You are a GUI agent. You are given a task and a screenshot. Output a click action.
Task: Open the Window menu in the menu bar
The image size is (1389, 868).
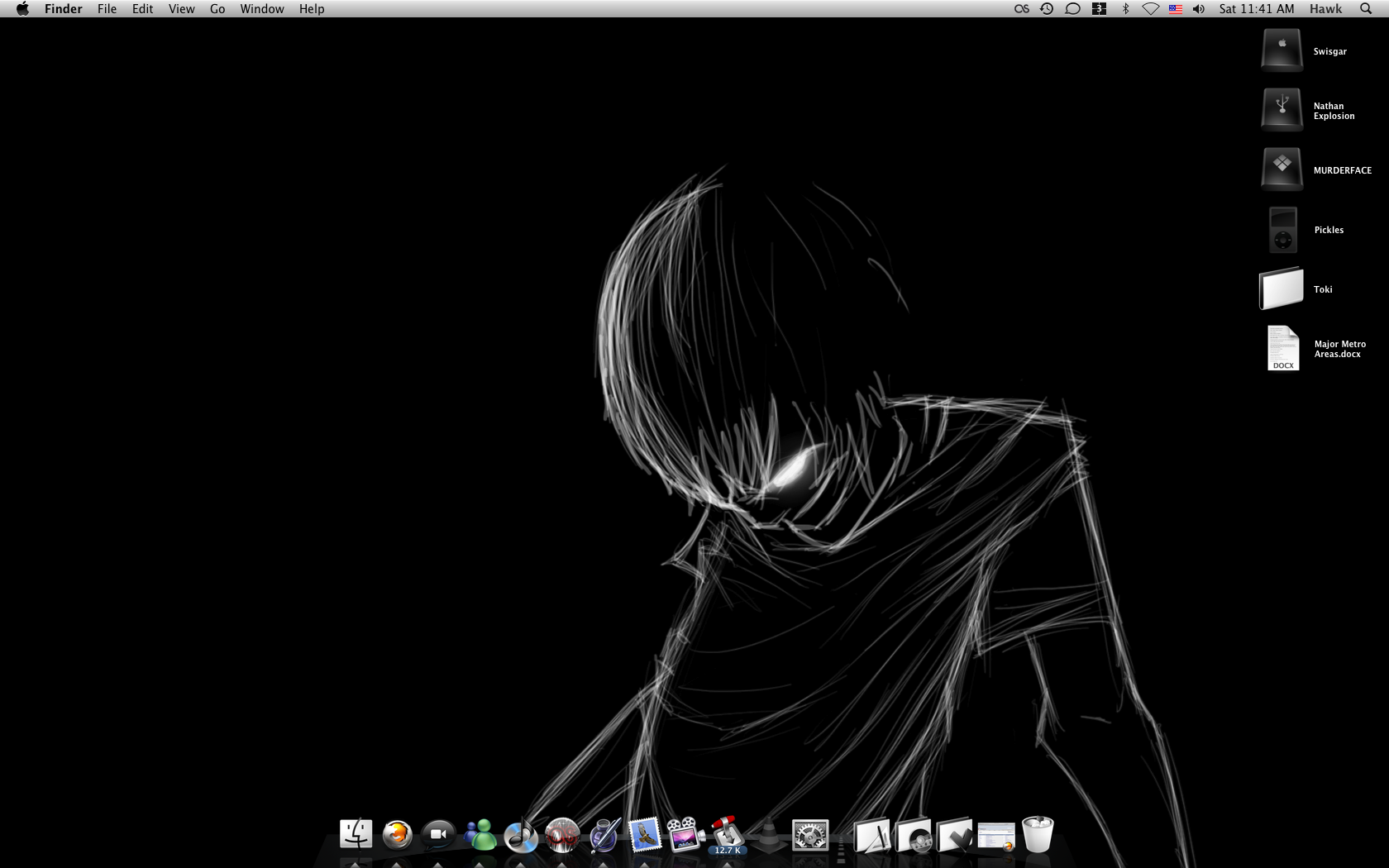click(261, 9)
